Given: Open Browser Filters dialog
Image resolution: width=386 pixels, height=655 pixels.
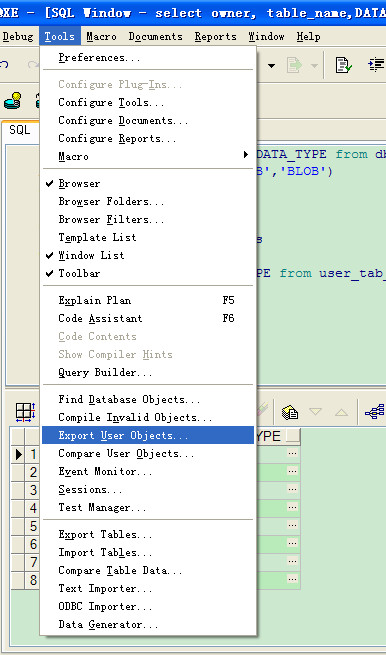Looking at the screenshot, I should [x=148, y=219].
